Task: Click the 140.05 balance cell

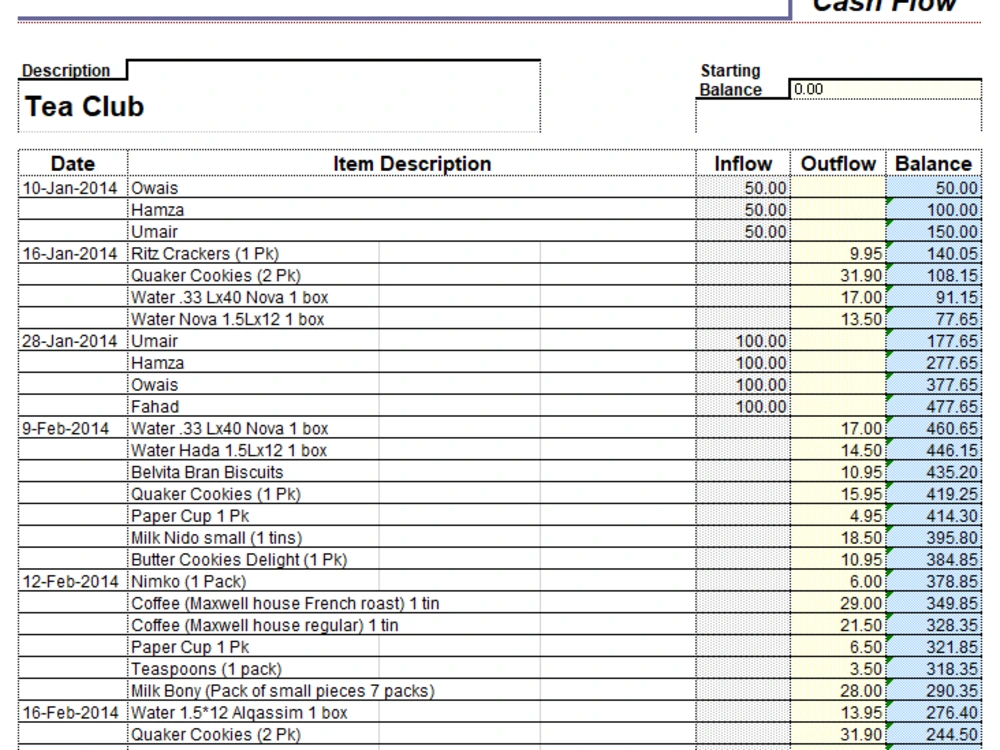Action: [x=934, y=254]
